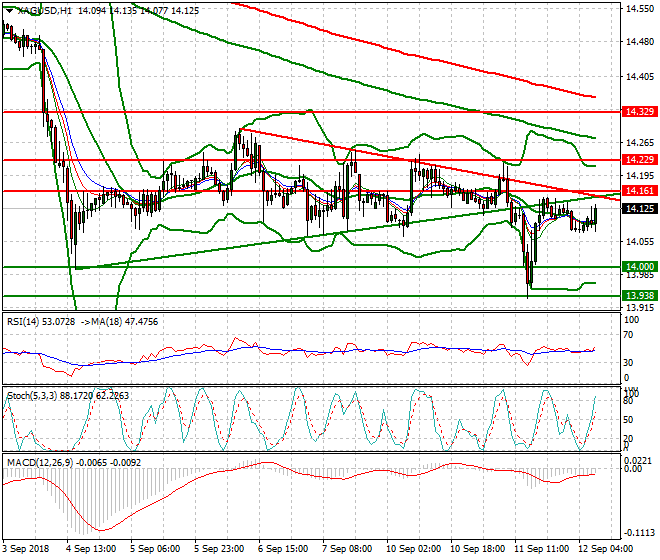Click the 4 Sep 13:00 time label
This screenshot has width=660, height=560.
pyautogui.click(x=91, y=549)
